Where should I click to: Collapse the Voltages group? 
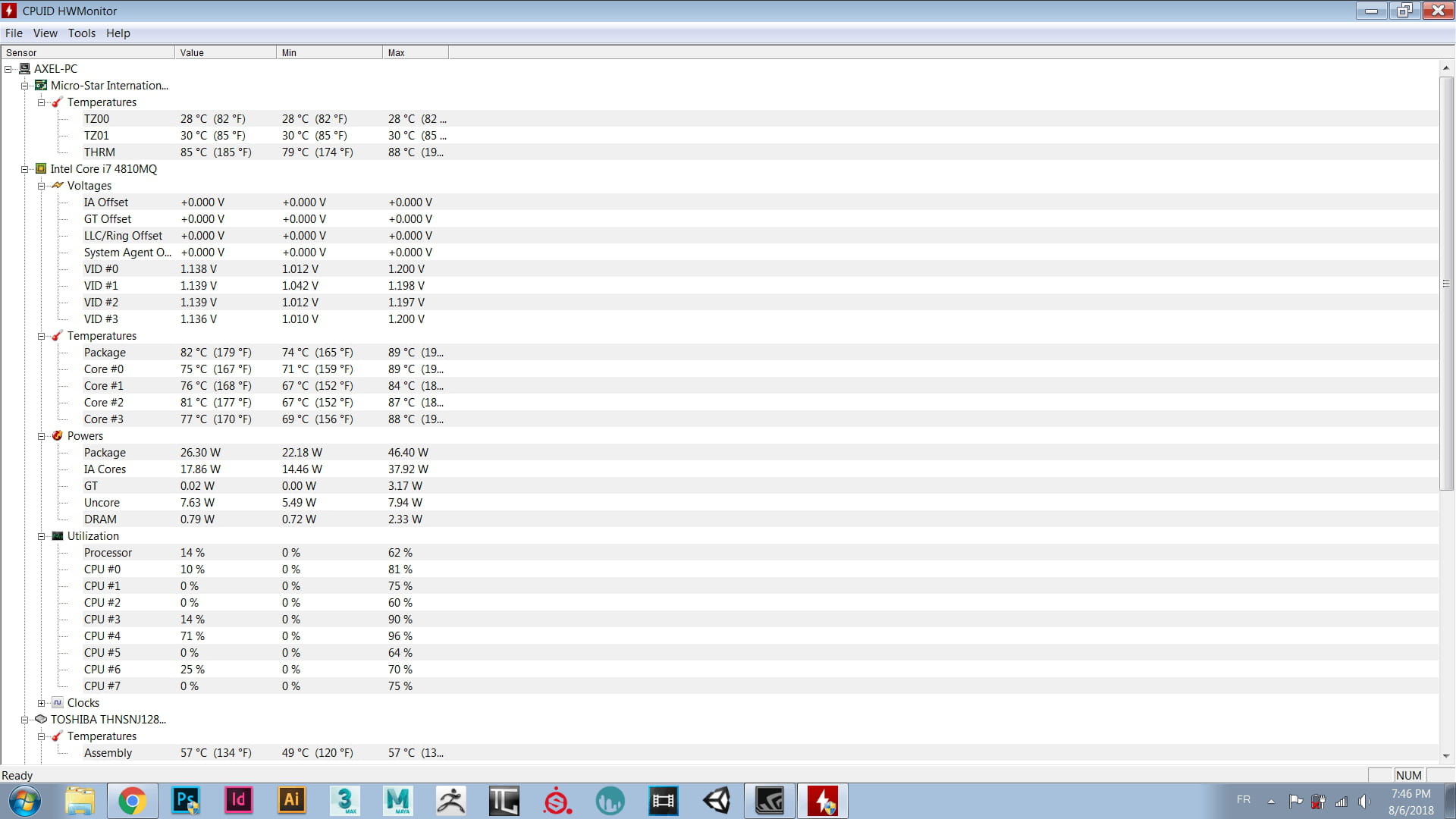click(42, 186)
